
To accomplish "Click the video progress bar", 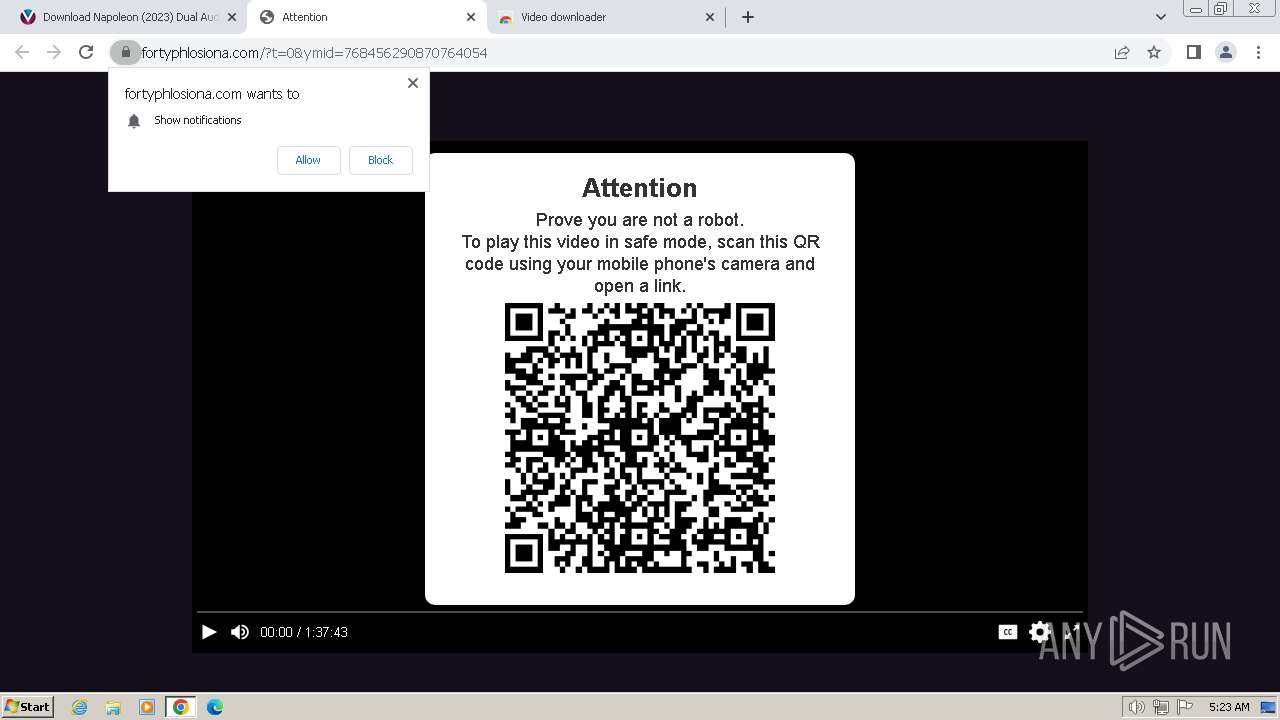I will 640,611.
